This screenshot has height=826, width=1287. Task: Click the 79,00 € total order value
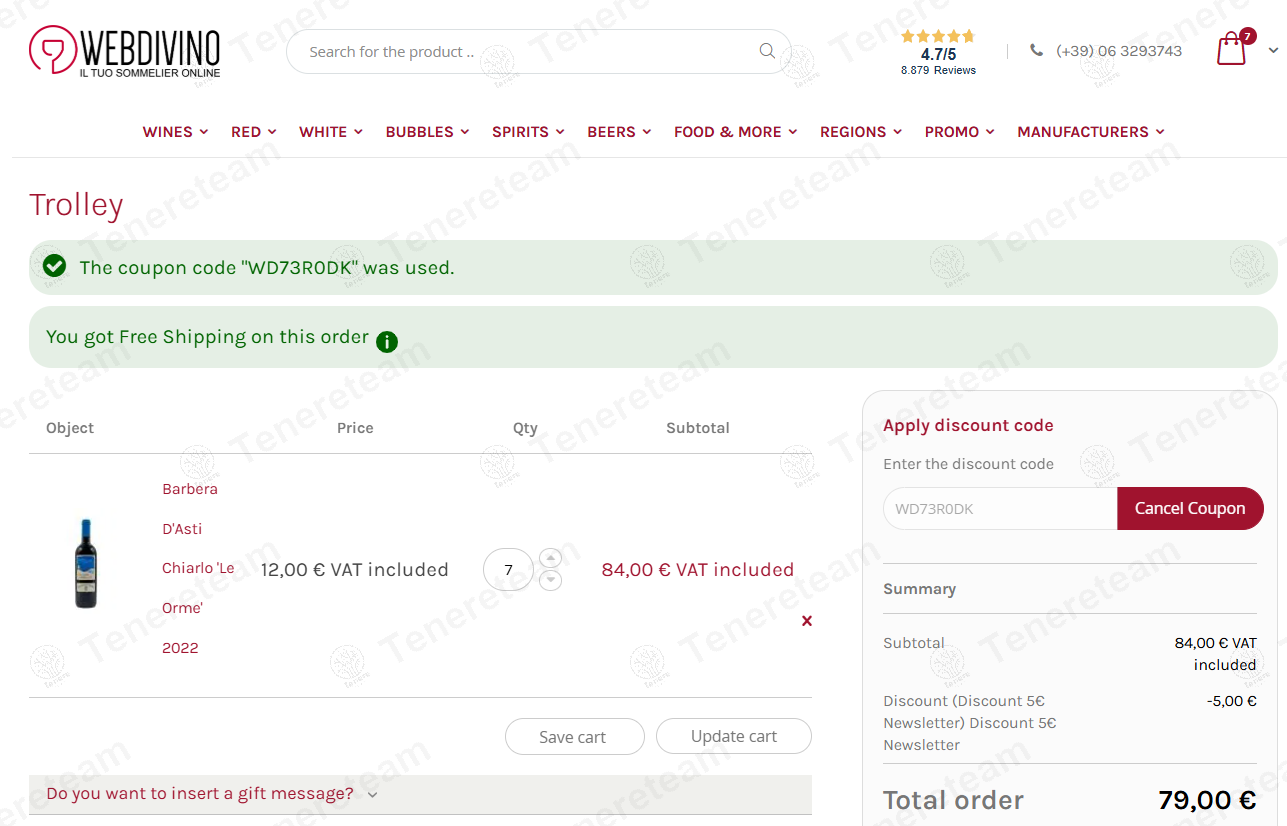[1207, 800]
